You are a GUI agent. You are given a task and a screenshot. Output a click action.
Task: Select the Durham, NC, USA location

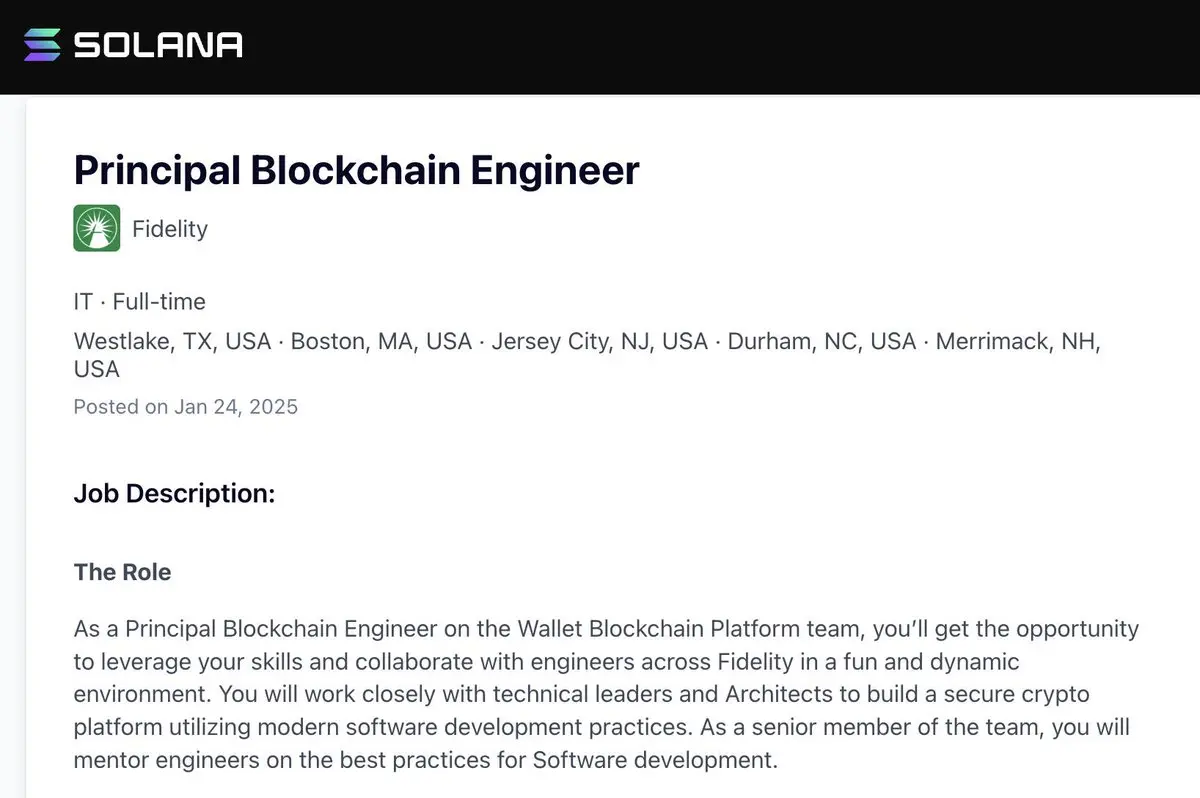tap(821, 341)
